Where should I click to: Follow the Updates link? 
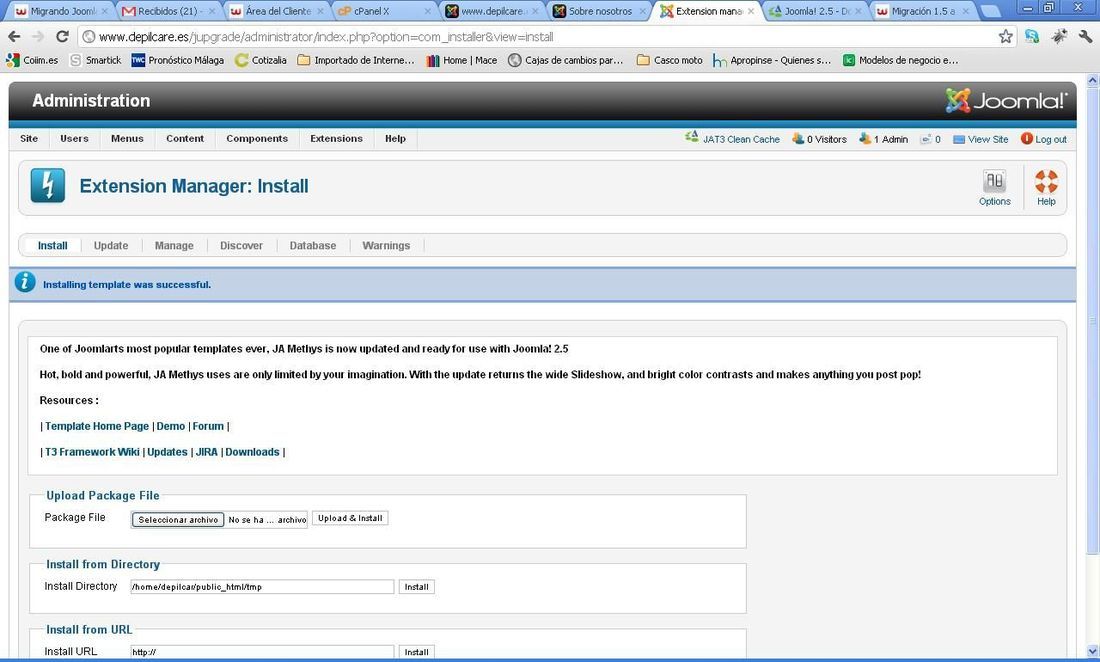[x=167, y=452]
